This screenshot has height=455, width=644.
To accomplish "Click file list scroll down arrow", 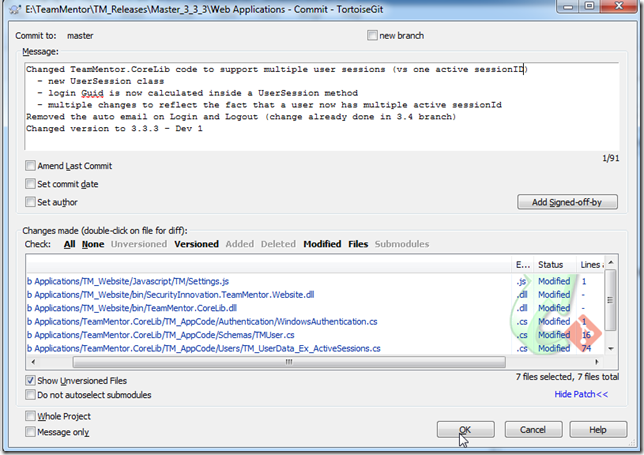I will click(611, 349).
